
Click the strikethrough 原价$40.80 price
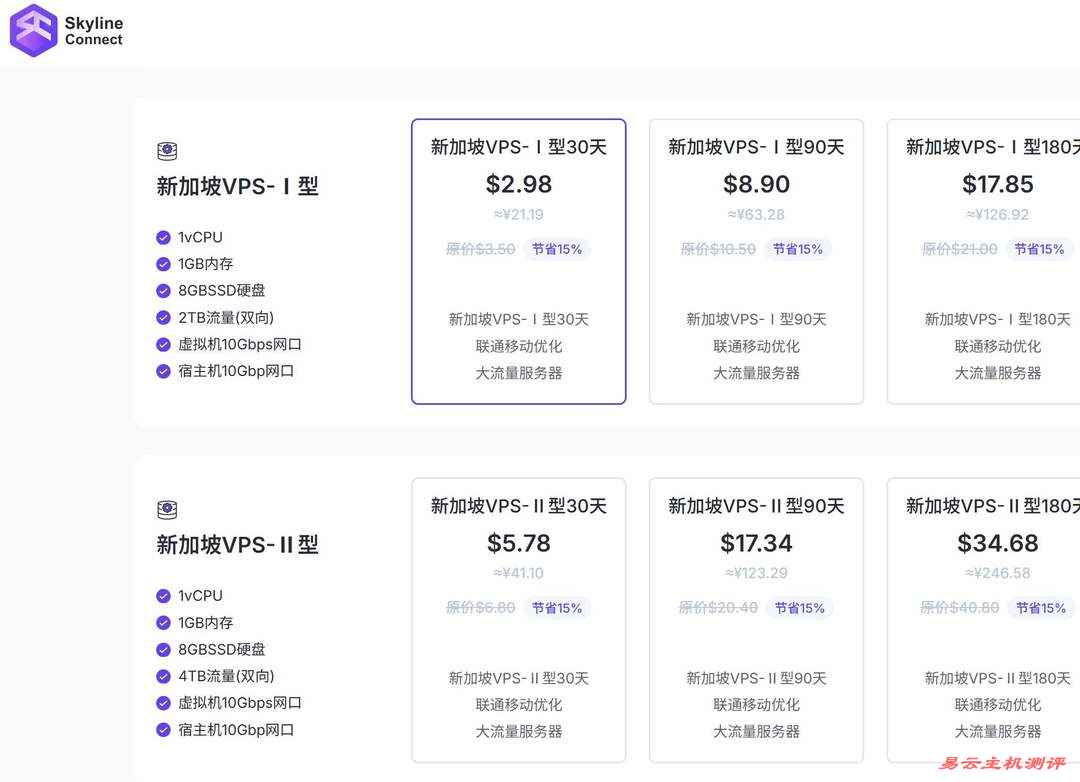tap(960, 607)
